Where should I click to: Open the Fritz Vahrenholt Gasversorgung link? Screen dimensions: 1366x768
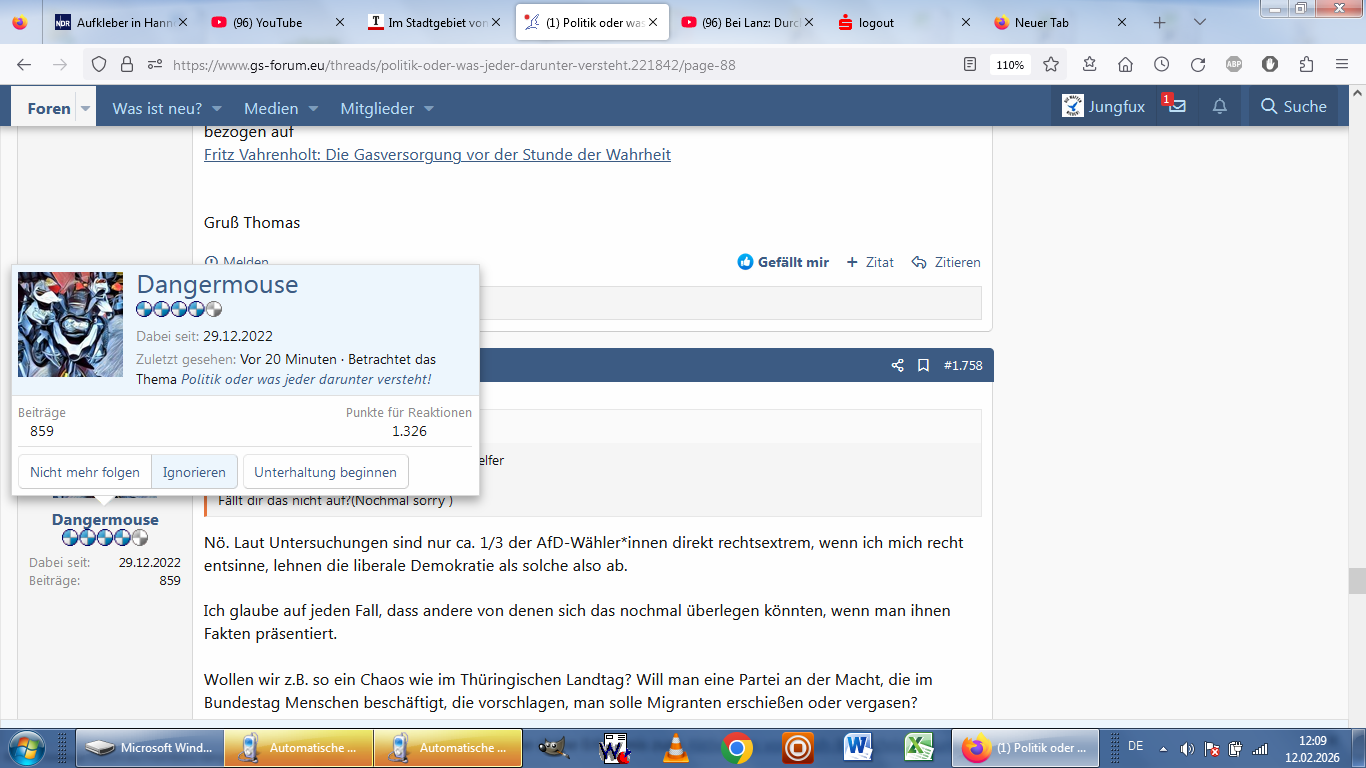(437, 155)
